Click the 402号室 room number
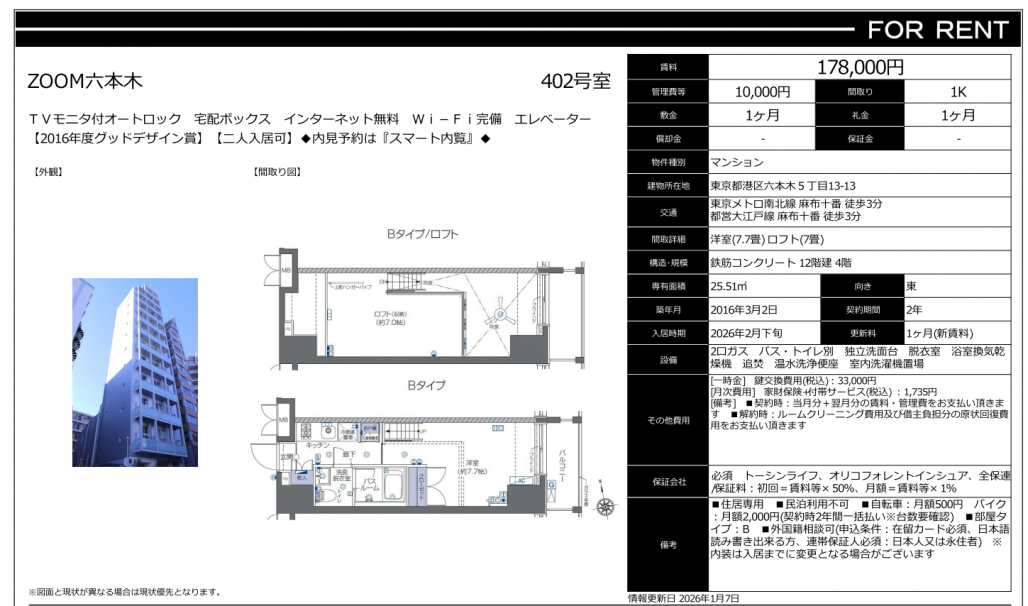This screenshot has width=1028, height=606. [x=574, y=82]
